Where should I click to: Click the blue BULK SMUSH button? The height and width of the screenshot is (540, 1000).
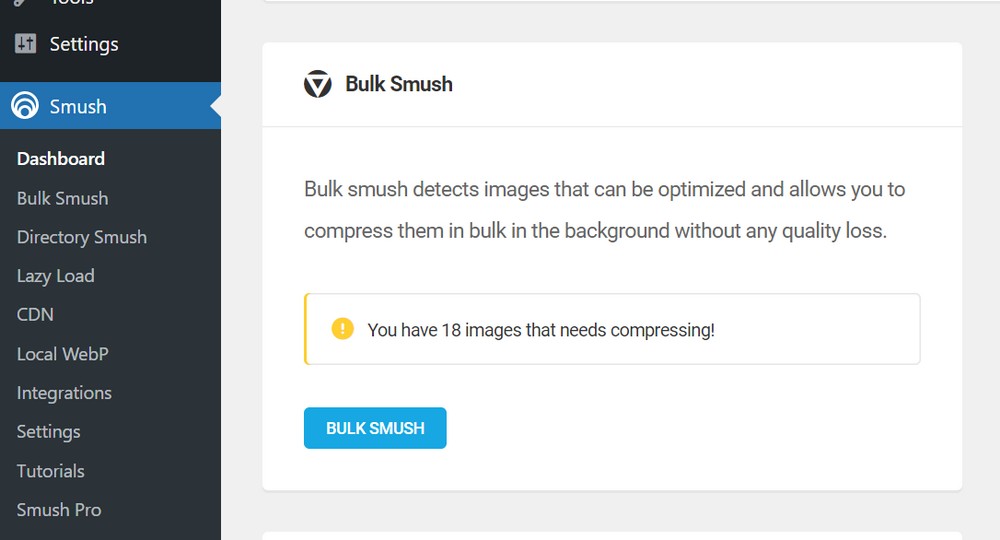click(x=375, y=428)
